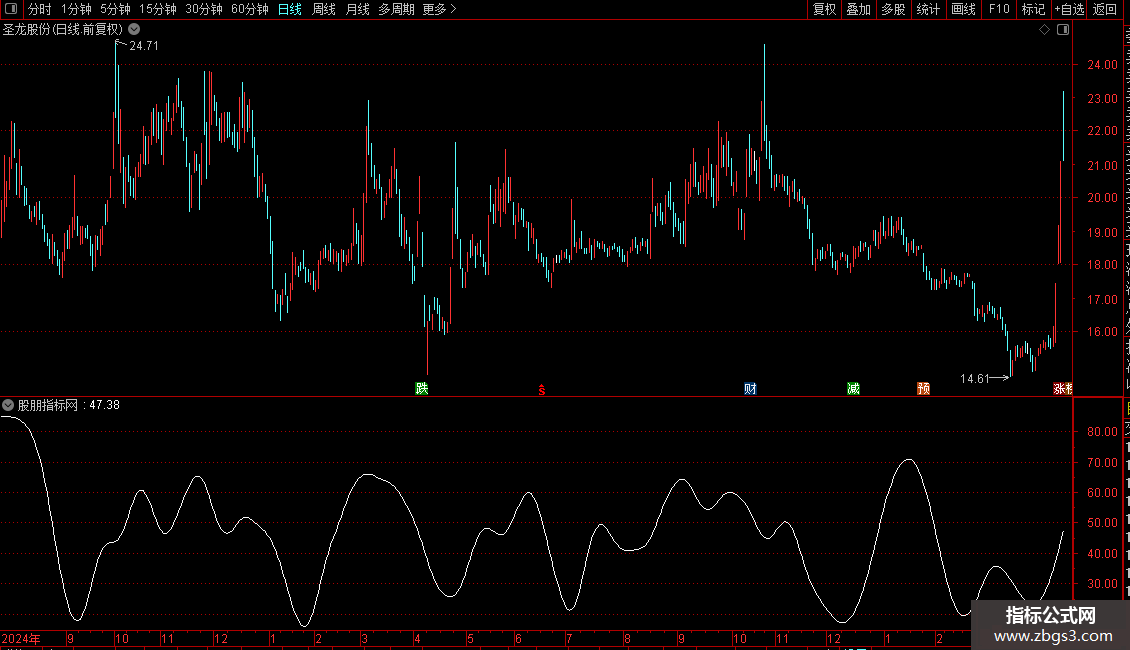Image resolution: width=1130 pixels, height=650 pixels.
Task: Click the blue 财 financial report marker
Action: (750, 388)
